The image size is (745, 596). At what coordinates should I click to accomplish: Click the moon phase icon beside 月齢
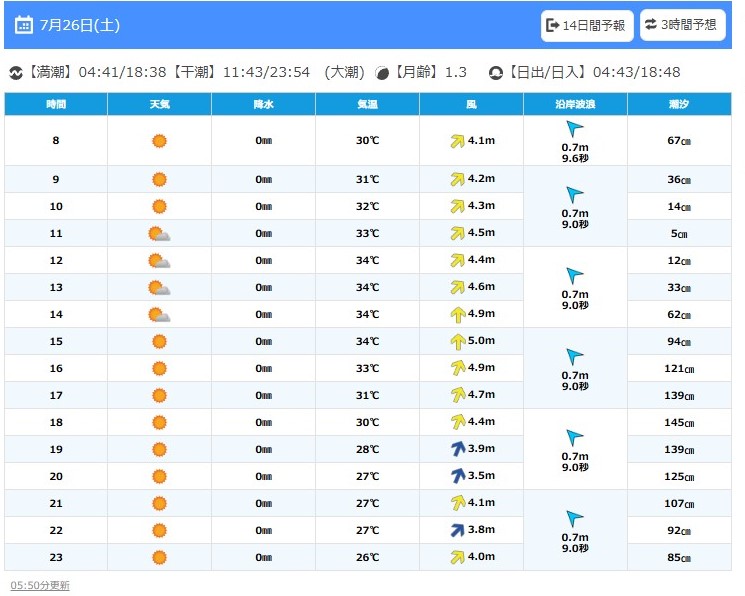click(x=382, y=73)
